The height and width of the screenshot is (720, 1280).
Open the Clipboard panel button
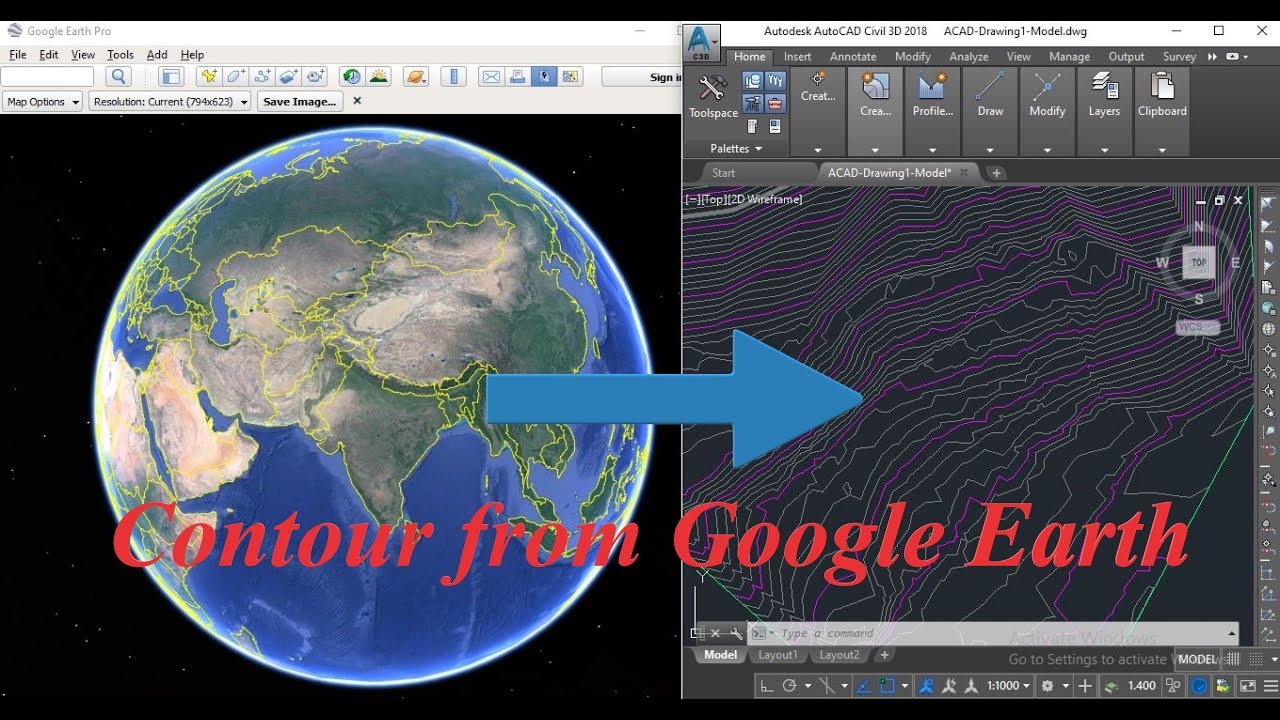[1162, 96]
